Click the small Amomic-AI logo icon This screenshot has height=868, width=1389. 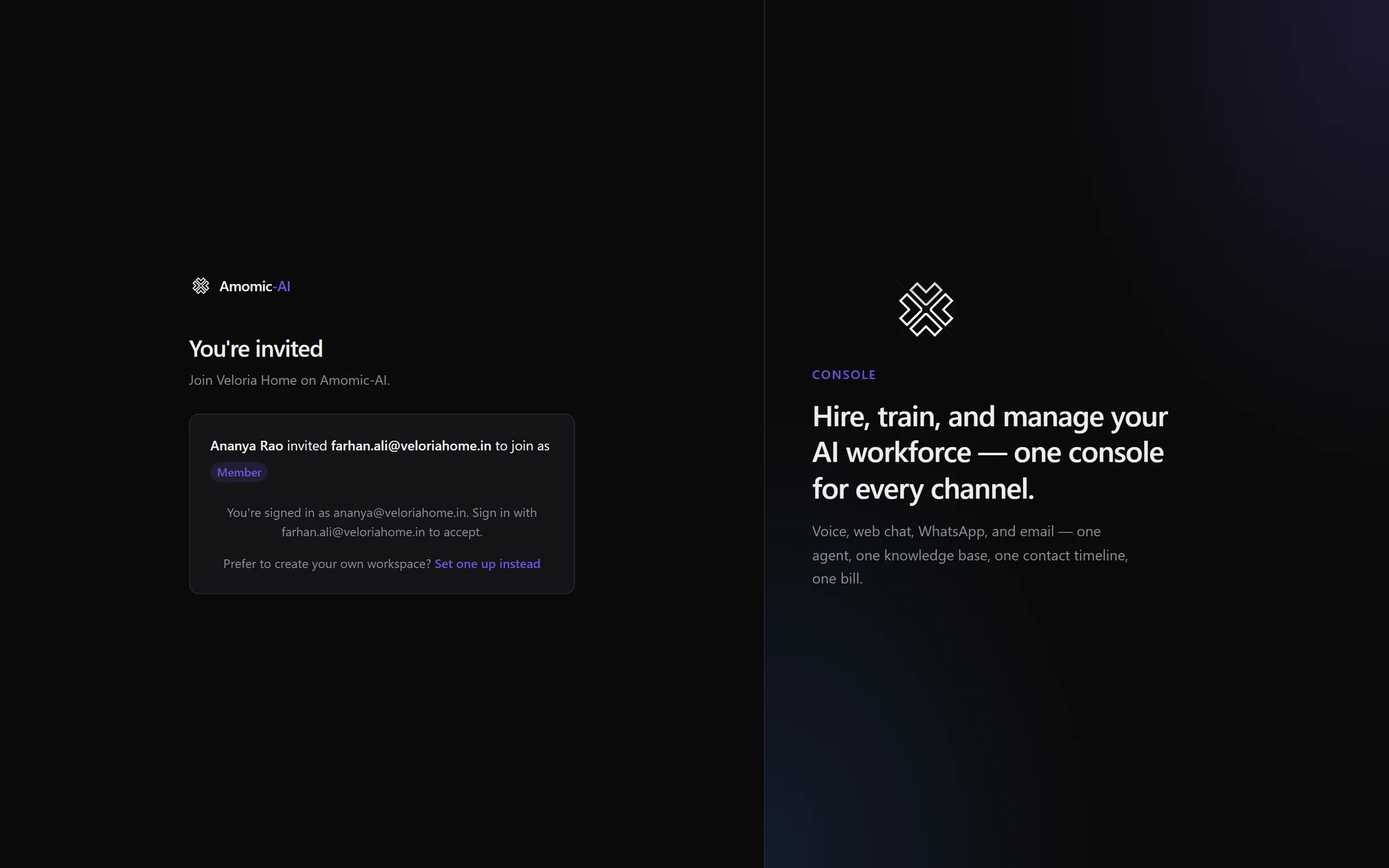tap(201, 286)
